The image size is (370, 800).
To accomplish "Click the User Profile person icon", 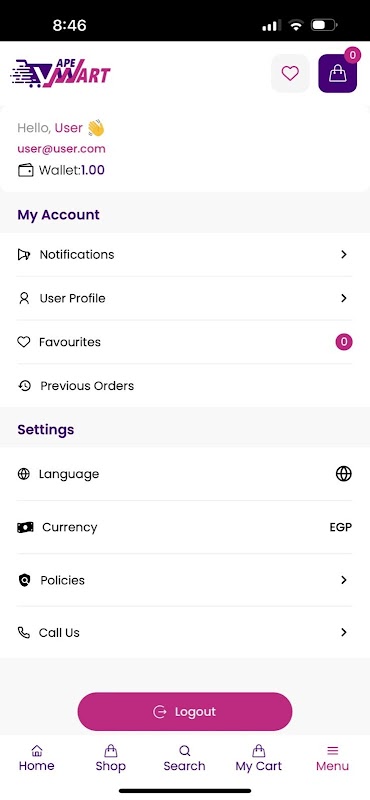I will pyautogui.click(x=24, y=298).
